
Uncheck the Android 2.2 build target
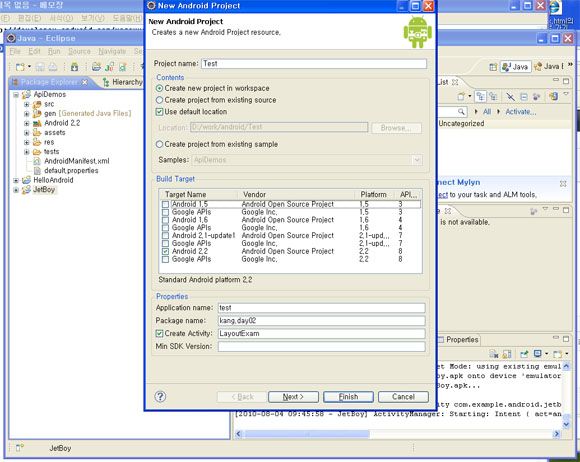pyautogui.click(x=165, y=251)
